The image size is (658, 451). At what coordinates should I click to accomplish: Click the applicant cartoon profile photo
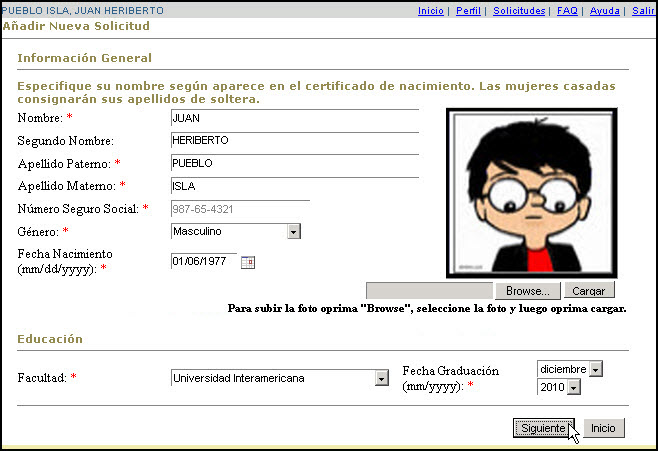[x=531, y=193]
